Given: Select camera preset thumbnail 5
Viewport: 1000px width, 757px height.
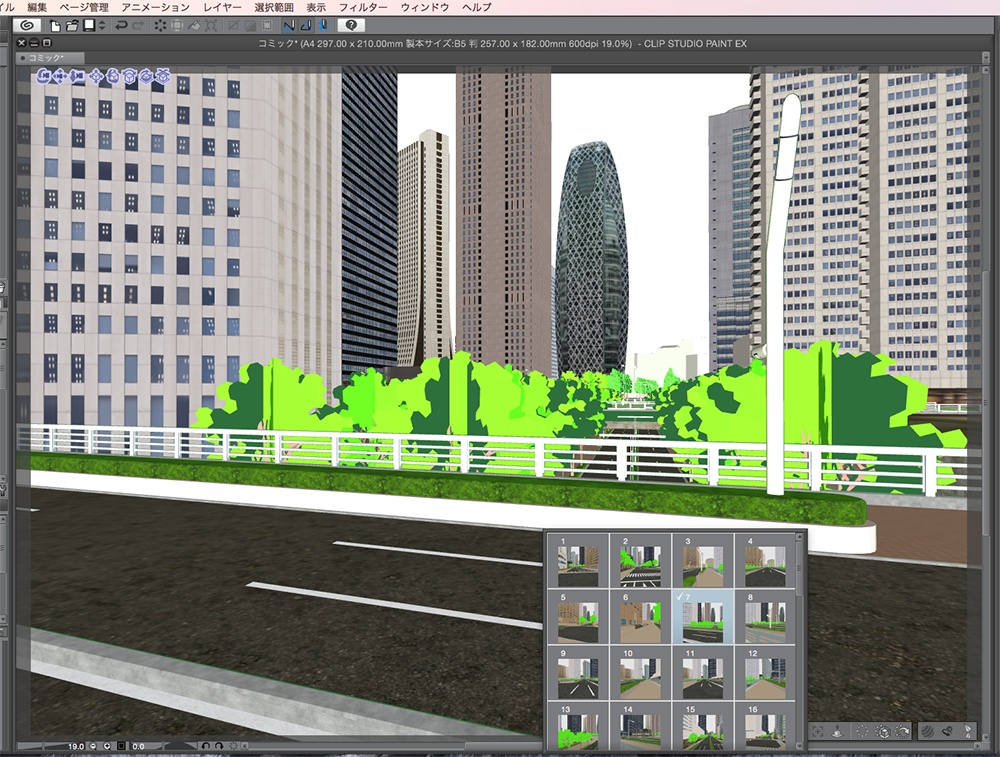Looking at the screenshot, I should (578, 617).
